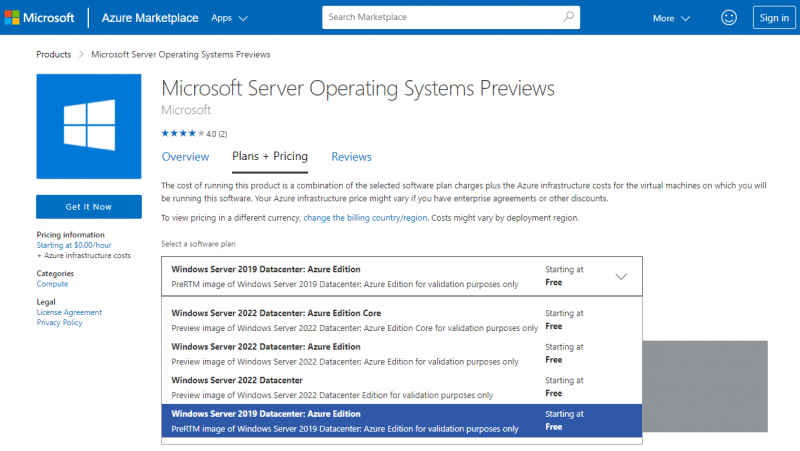This screenshot has width=800, height=451.
Task: Open Azure Marketplace home link
Action: point(149,18)
